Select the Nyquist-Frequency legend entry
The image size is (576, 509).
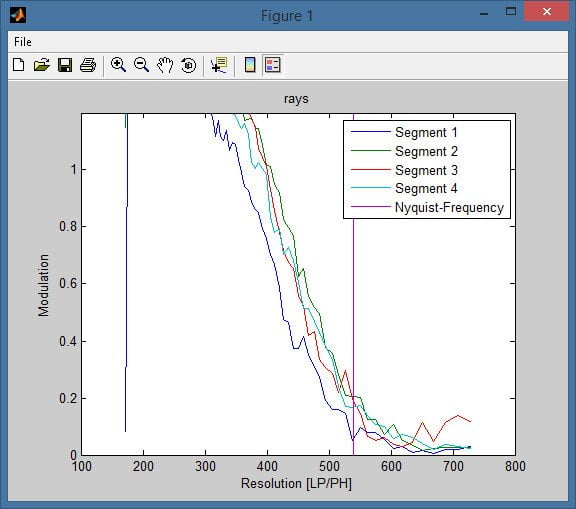427,207
